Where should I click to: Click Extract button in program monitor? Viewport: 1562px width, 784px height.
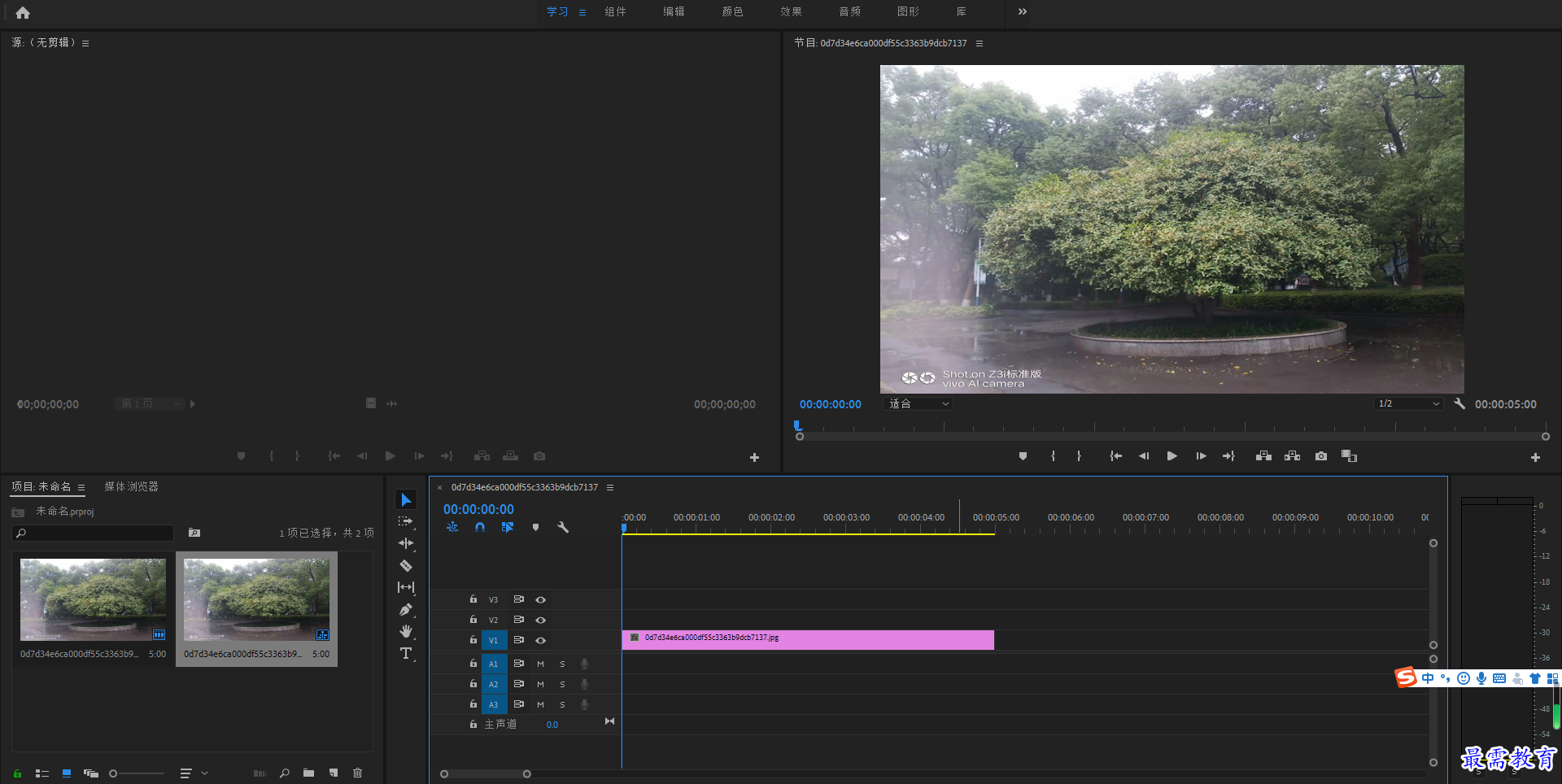(1293, 456)
